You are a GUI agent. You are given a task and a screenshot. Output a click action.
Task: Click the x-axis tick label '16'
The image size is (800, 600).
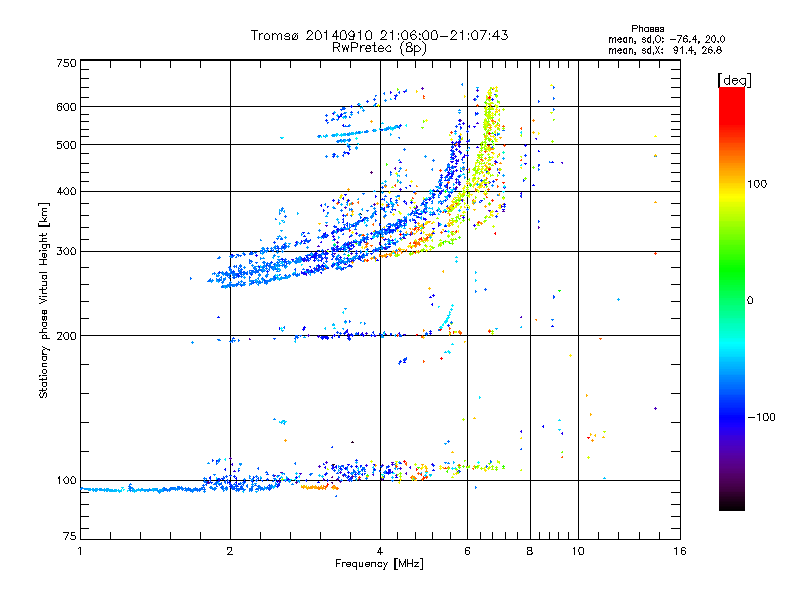(x=680, y=551)
